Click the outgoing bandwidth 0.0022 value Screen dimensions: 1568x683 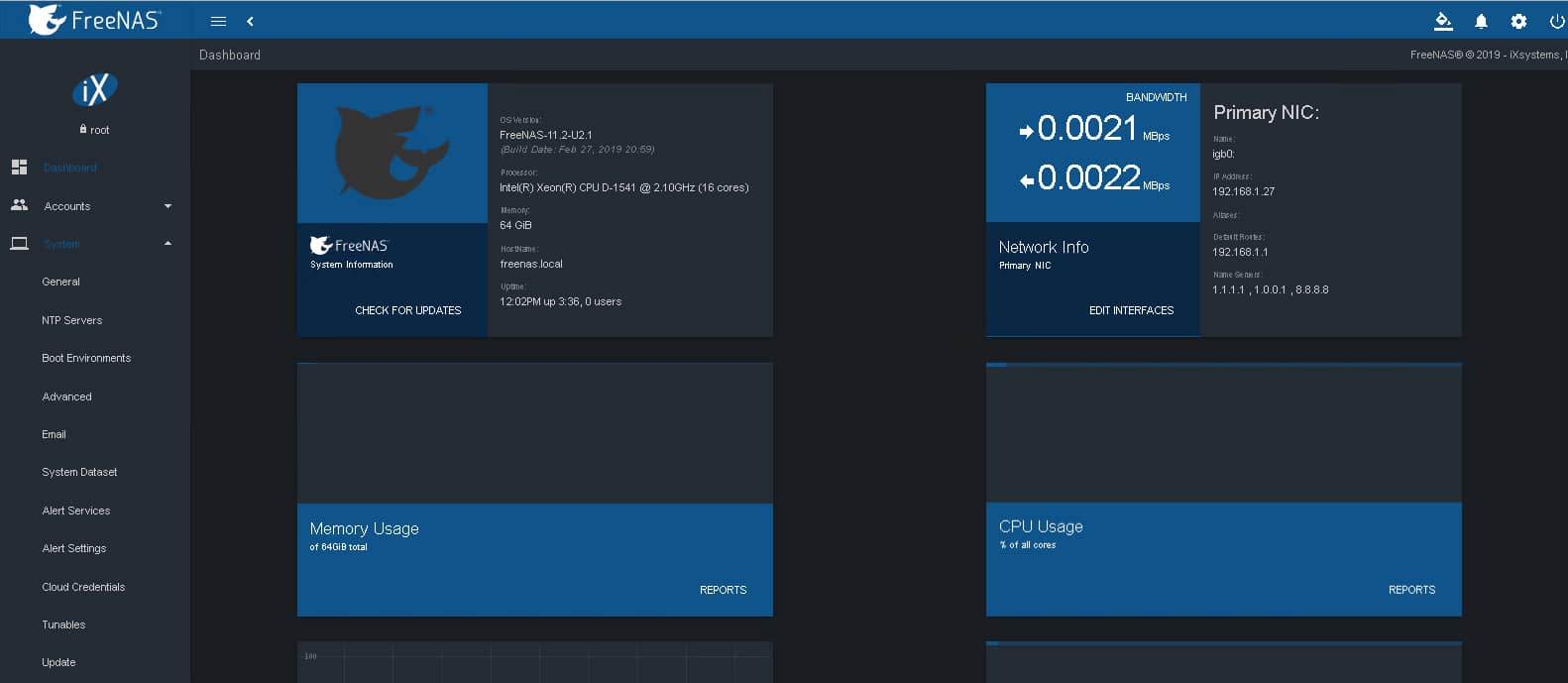1088,178
